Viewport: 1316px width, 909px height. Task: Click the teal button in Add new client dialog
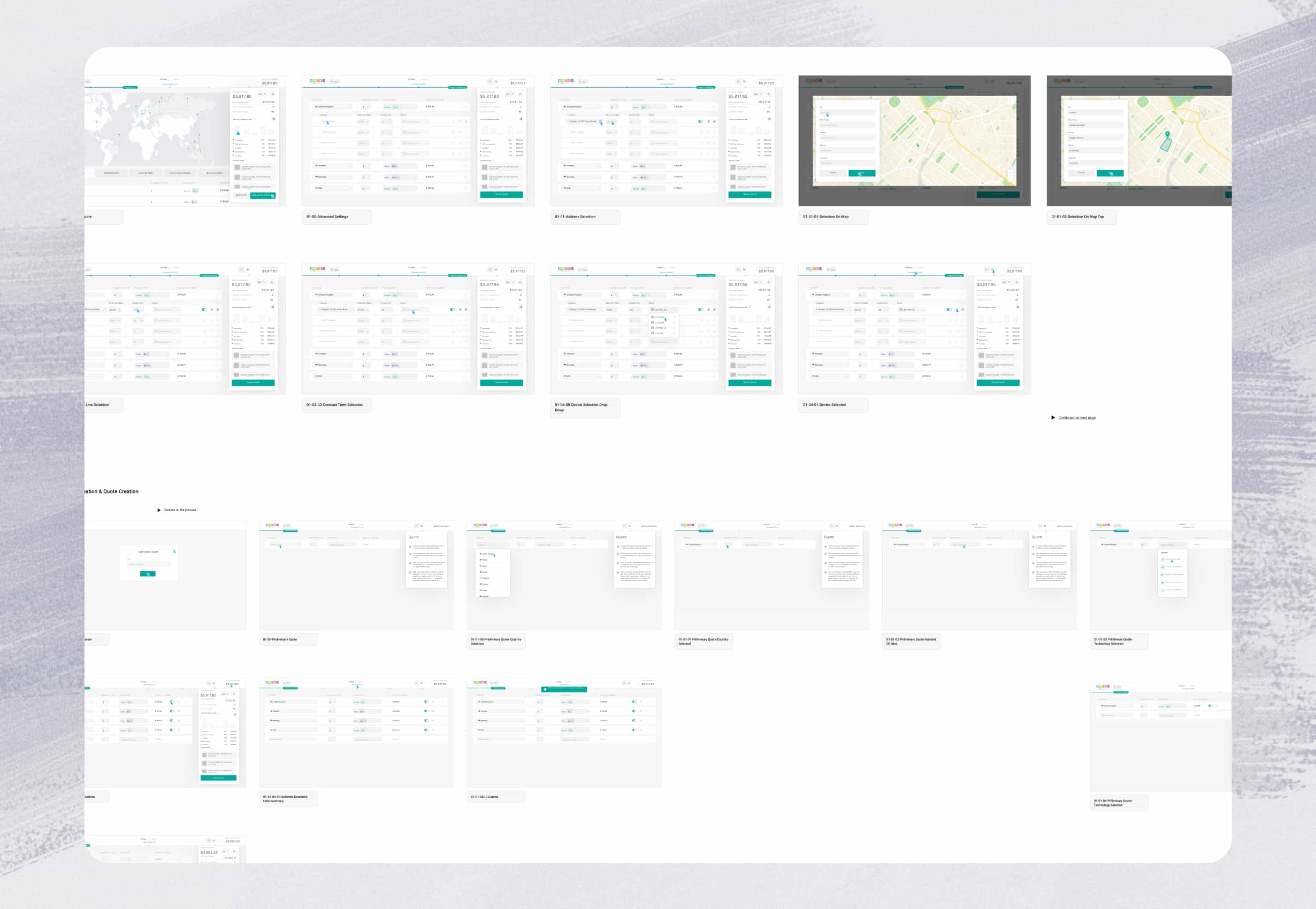tap(148, 574)
